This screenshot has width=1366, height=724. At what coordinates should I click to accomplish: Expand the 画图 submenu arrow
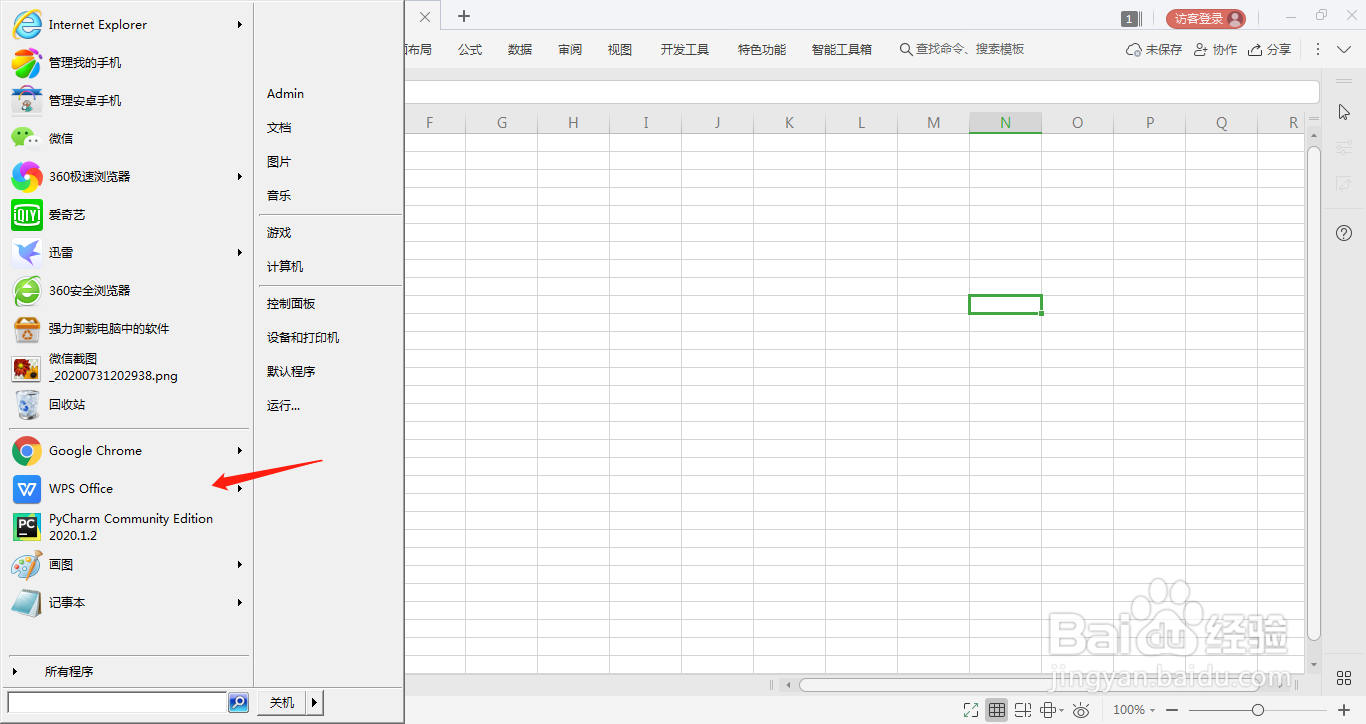click(x=240, y=564)
